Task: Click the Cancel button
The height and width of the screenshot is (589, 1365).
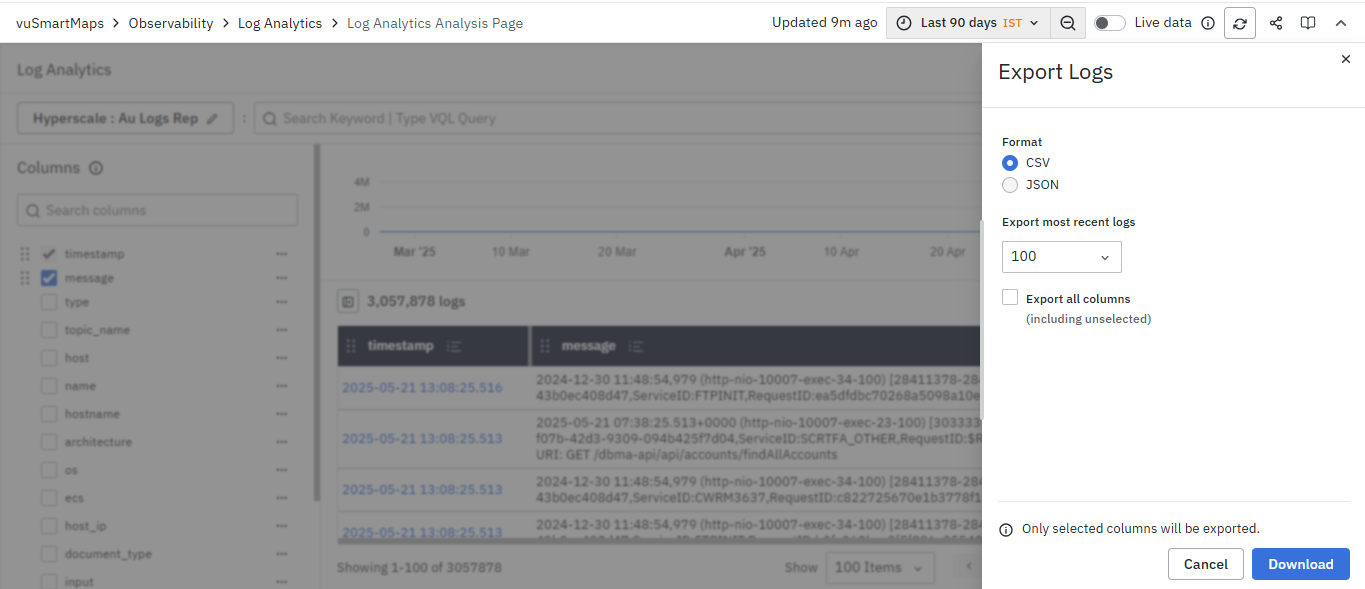Action: [1205, 564]
